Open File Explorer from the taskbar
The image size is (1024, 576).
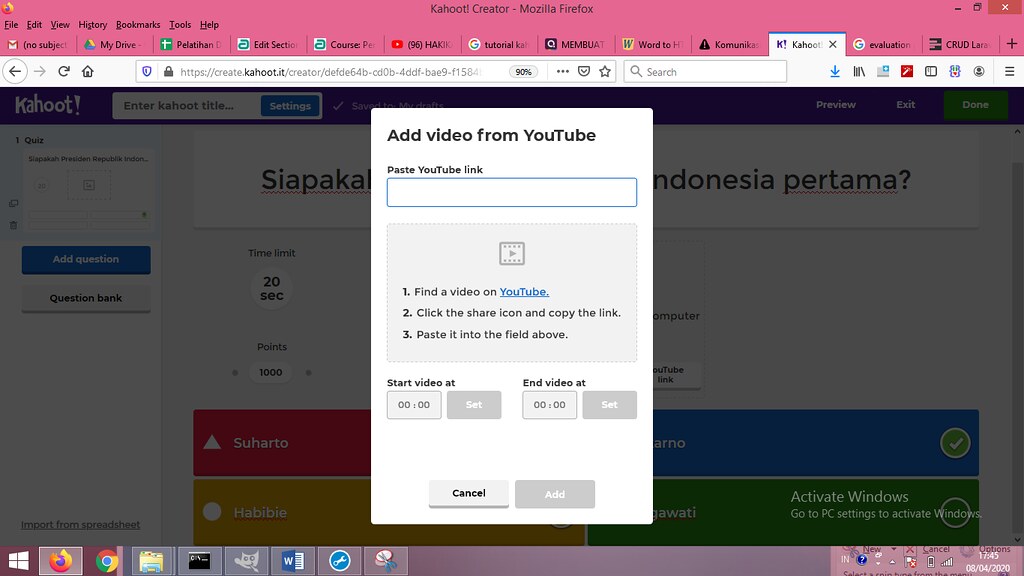click(152, 561)
